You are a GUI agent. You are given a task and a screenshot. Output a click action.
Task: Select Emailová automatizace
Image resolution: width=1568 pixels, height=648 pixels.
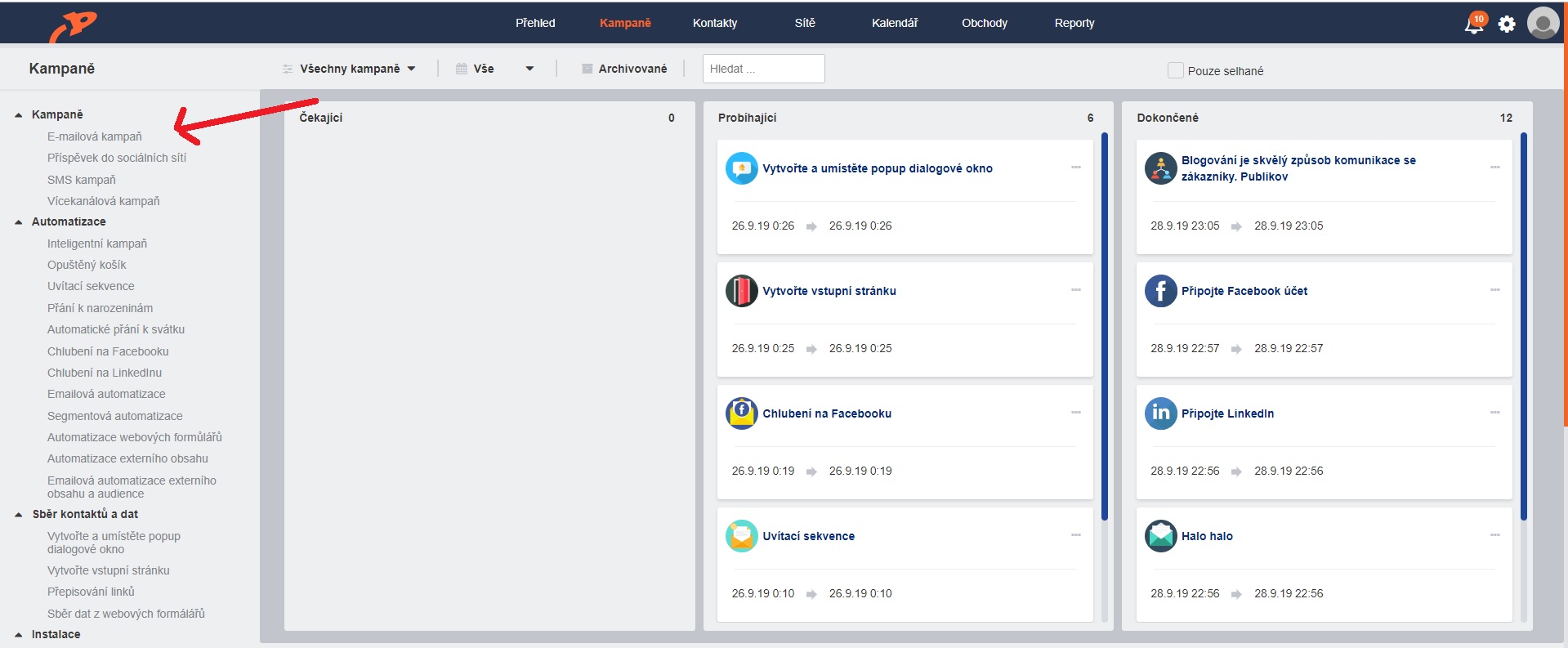click(106, 394)
